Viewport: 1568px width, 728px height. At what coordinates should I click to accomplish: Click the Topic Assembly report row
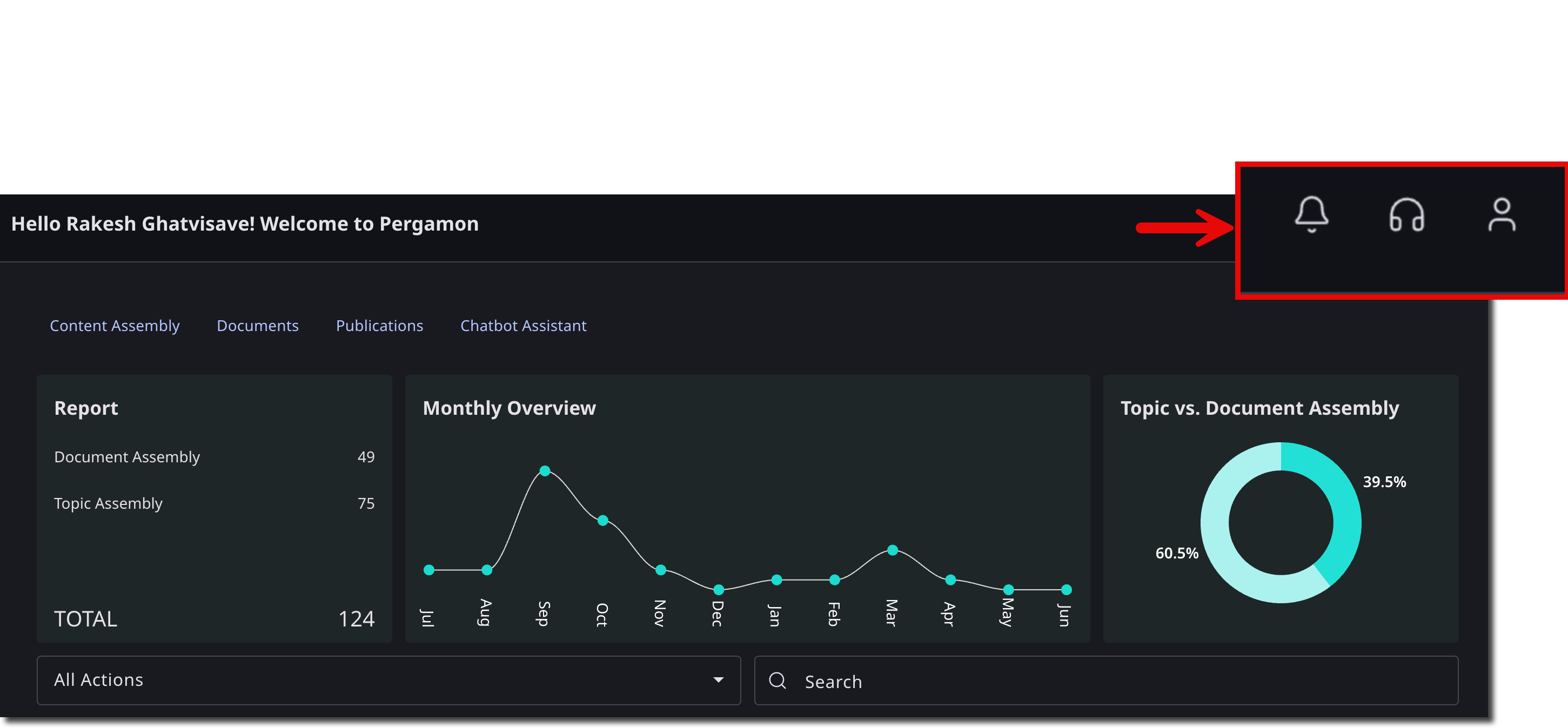pos(215,503)
